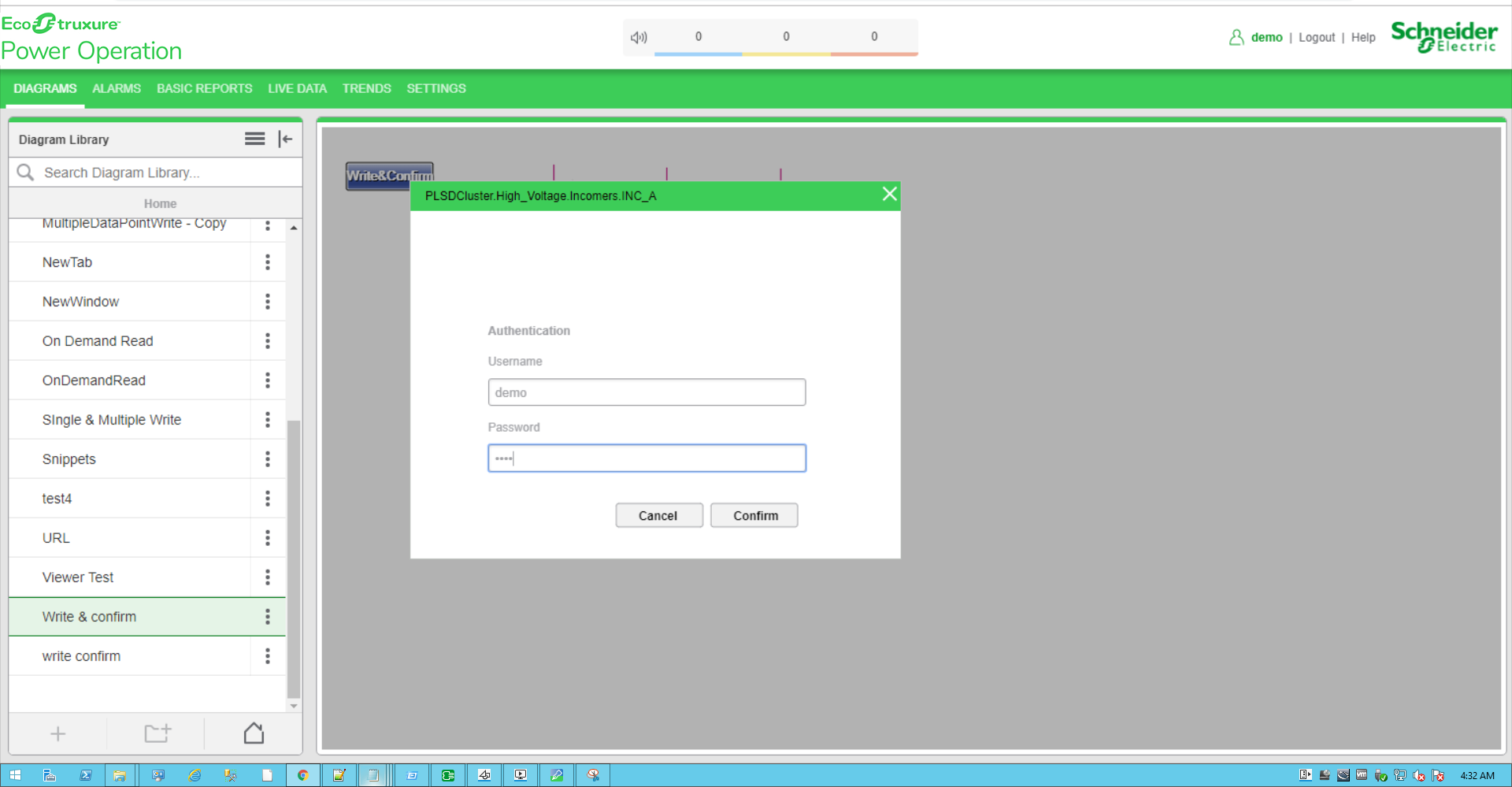Viewport: 1512px width, 787px height.
Task: Go to library Home via house icon
Action: pyautogui.click(x=254, y=733)
